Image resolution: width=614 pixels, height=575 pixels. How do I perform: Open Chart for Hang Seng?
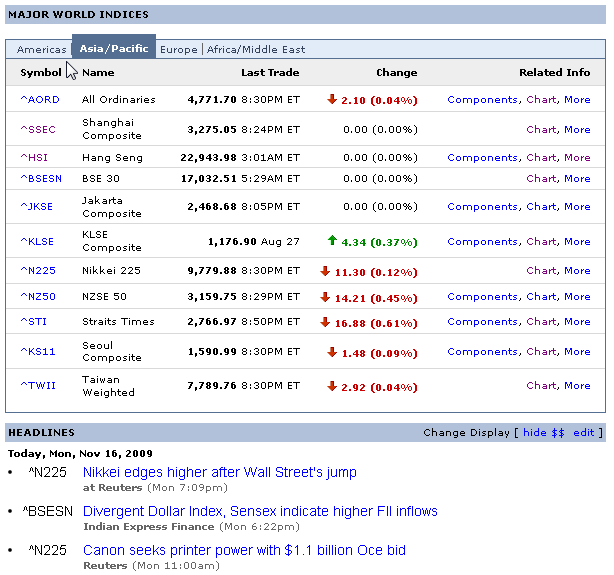click(541, 158)
